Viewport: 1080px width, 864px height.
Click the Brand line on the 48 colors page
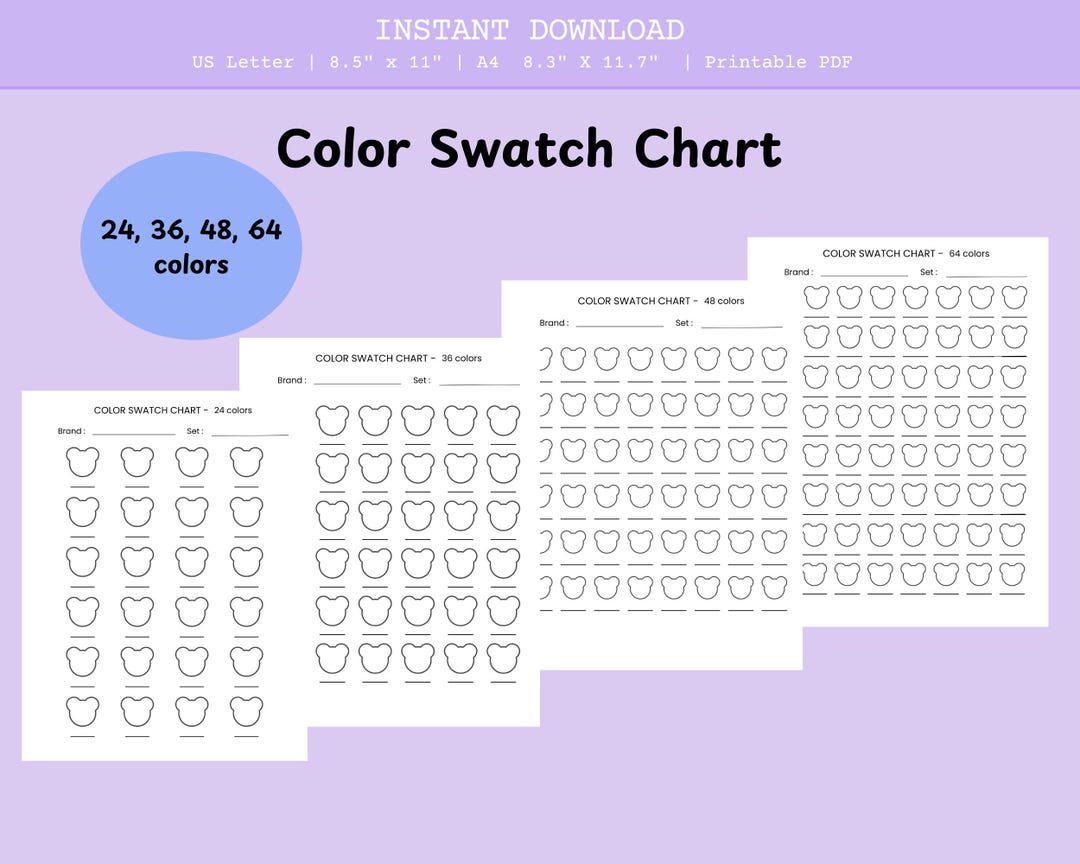pos(619,325)
